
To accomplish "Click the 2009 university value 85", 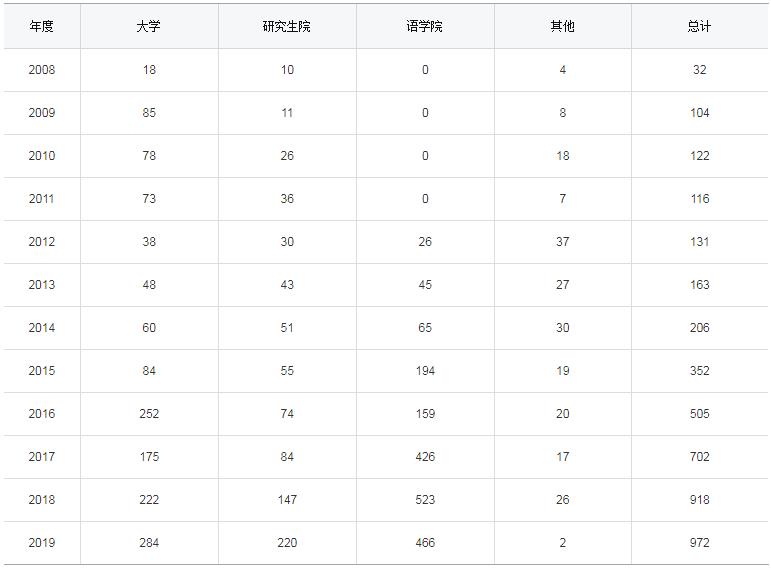I will (149, 113).
